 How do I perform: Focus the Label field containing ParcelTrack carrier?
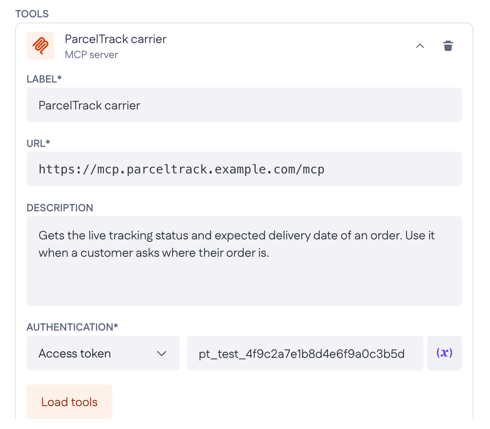point(244,105)
